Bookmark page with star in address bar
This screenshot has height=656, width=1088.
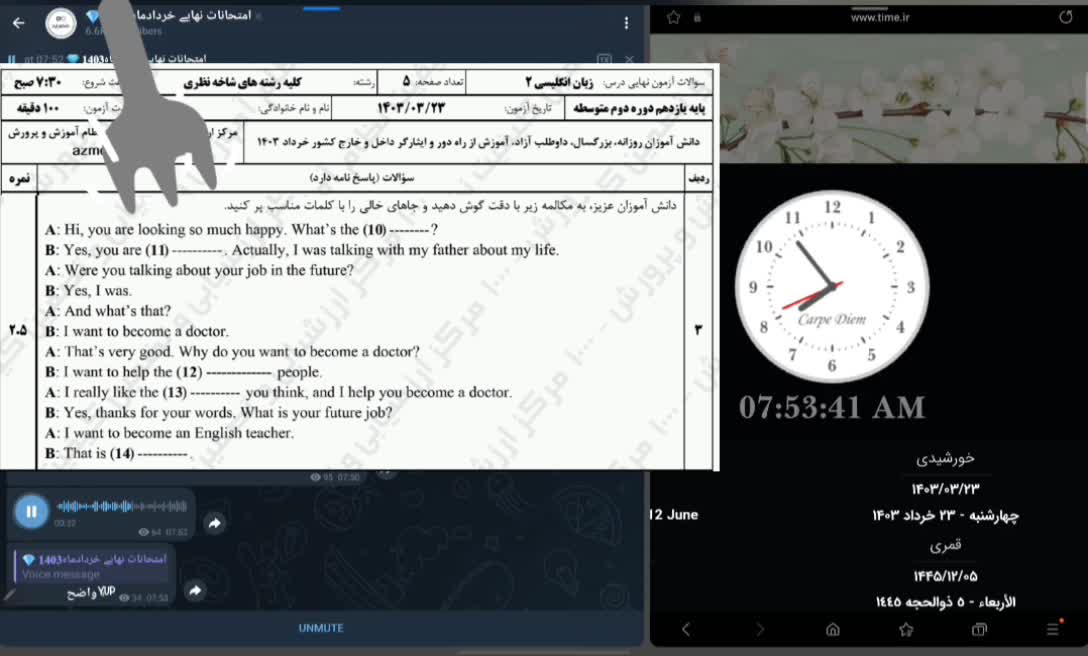coord(673,17)
